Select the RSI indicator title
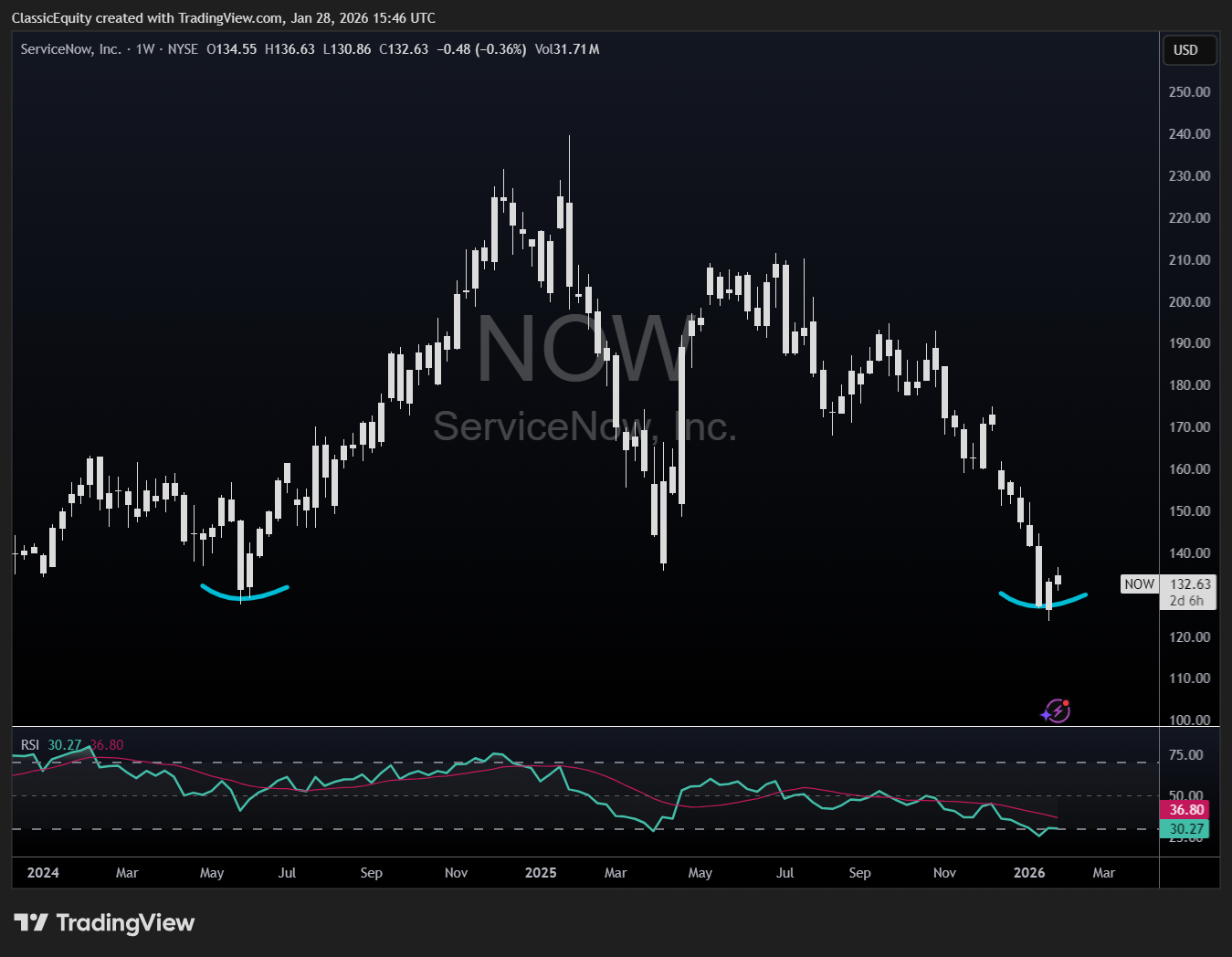The image size is (1232, 957). [x=30, y=745]
